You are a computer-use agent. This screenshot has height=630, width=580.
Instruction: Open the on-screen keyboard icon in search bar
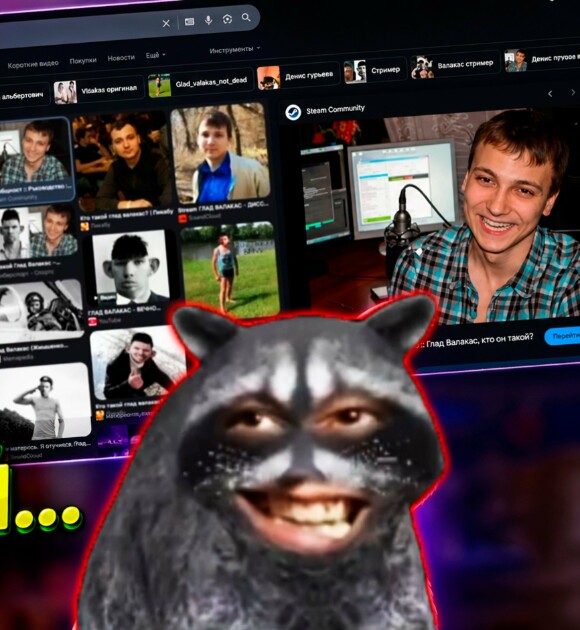[189, 21]
